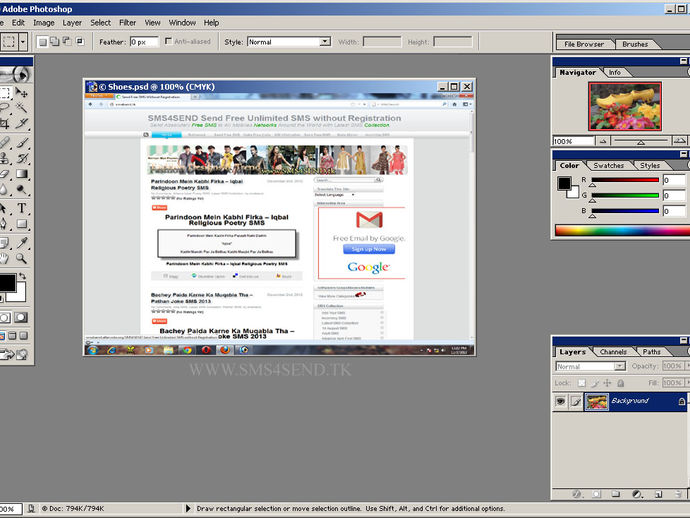The height and width of the screenshot is (518, 690).
Task: Collapse the Navigator palette
Action: click(x=683, y=61)
